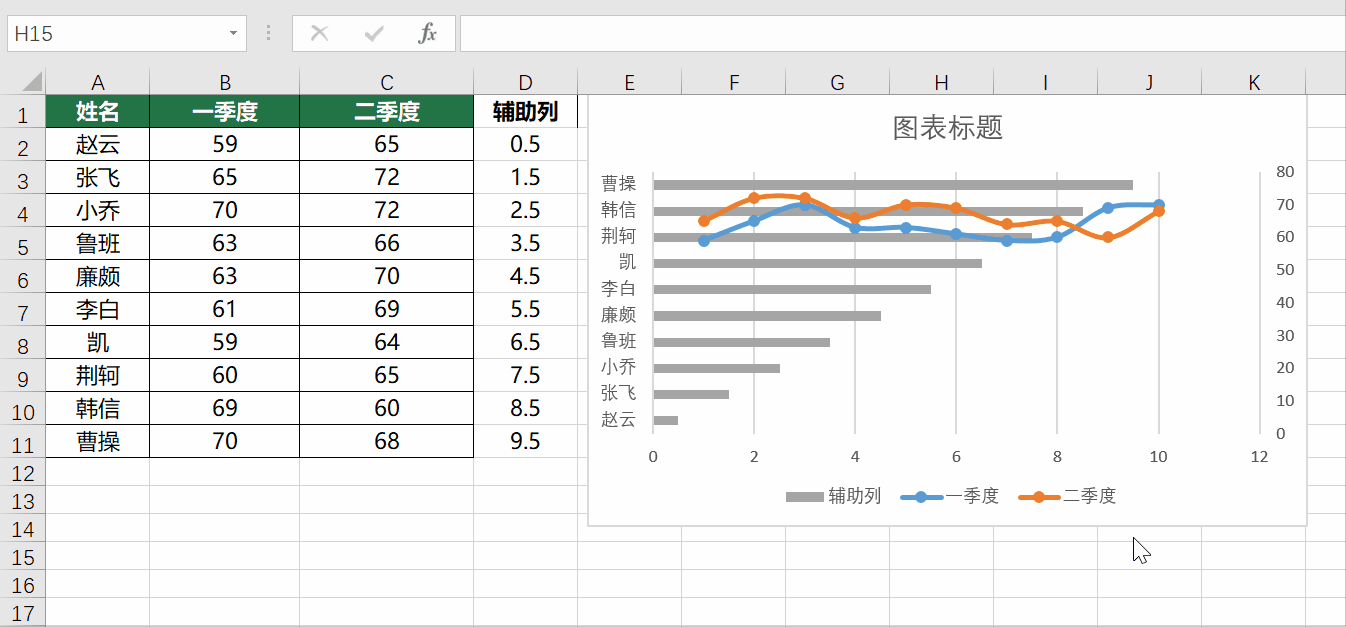1346x627 pixels.
Task: Click the 辅助列 legend entry
Action: (x=833, y=496)
